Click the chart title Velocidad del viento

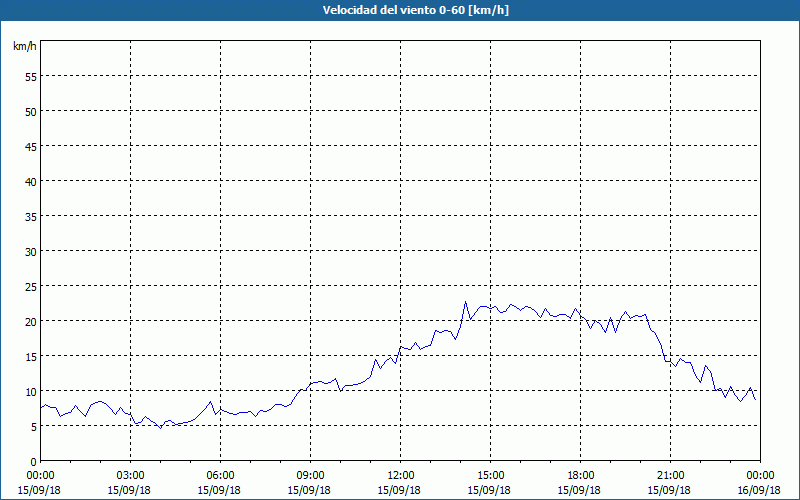point(399,11)
